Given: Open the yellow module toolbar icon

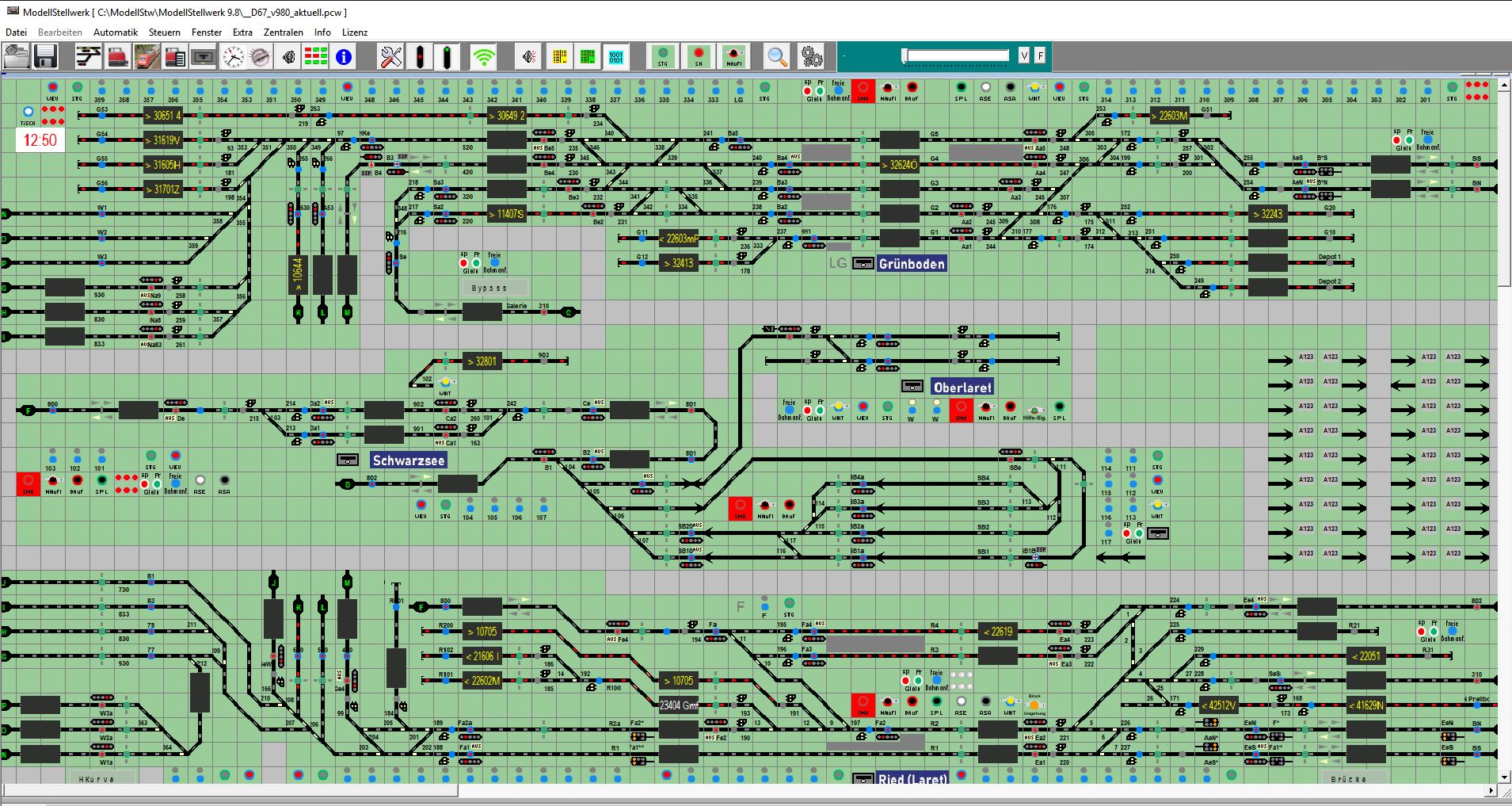Looking at the screenshot, I should pyautogui.click(x=560, y=57).
